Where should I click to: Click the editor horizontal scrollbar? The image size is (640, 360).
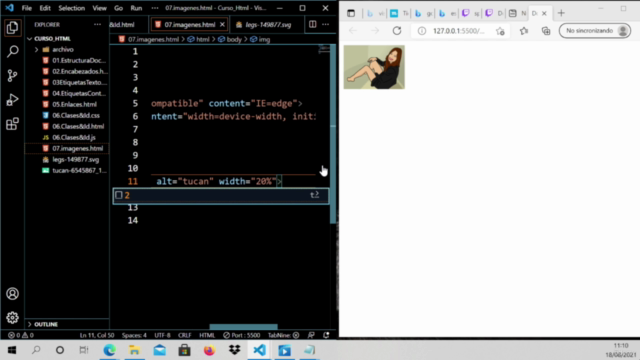click(243, 327)
